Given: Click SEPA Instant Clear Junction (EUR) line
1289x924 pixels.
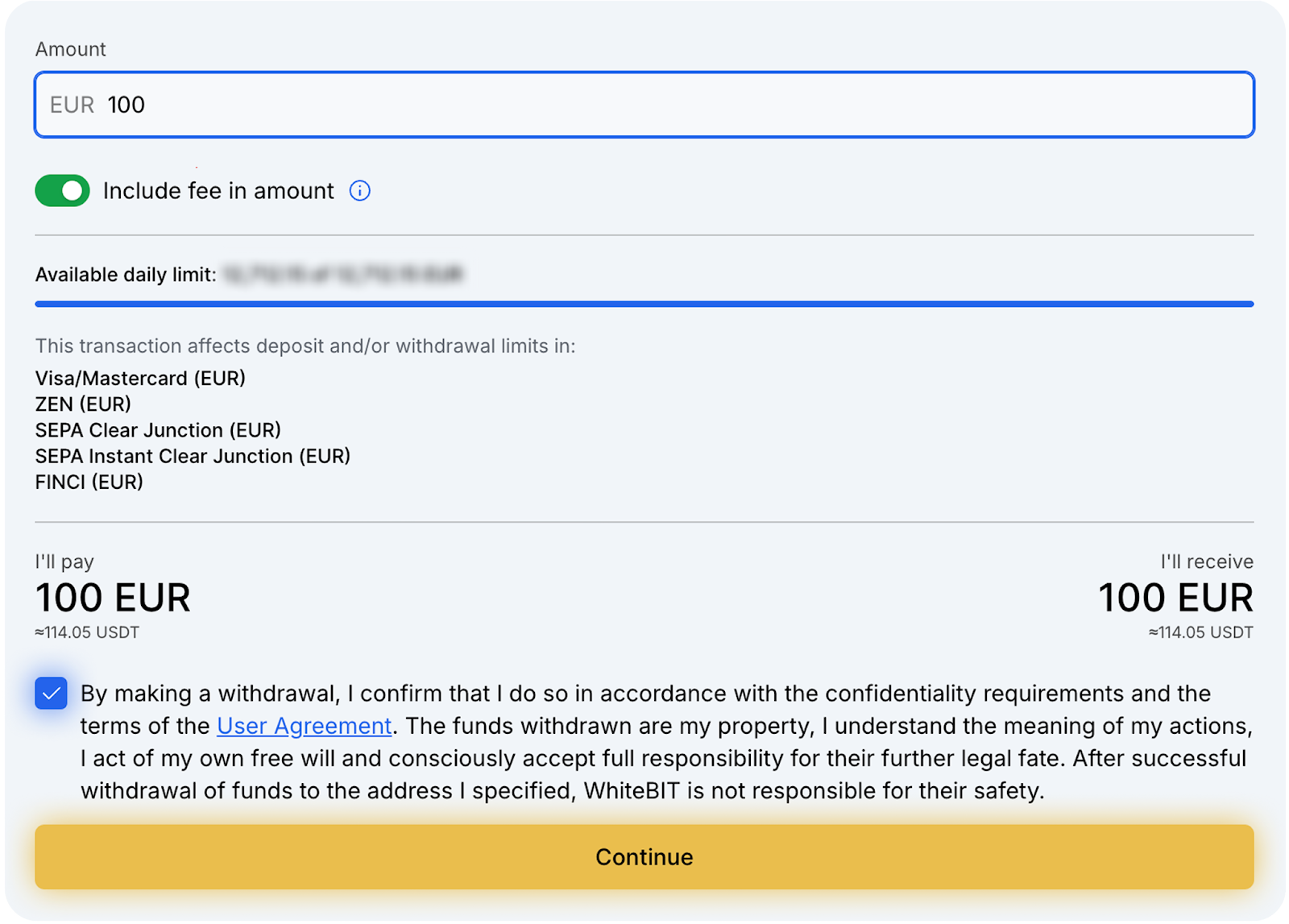Looking at the screenshot, I should 193,456.
